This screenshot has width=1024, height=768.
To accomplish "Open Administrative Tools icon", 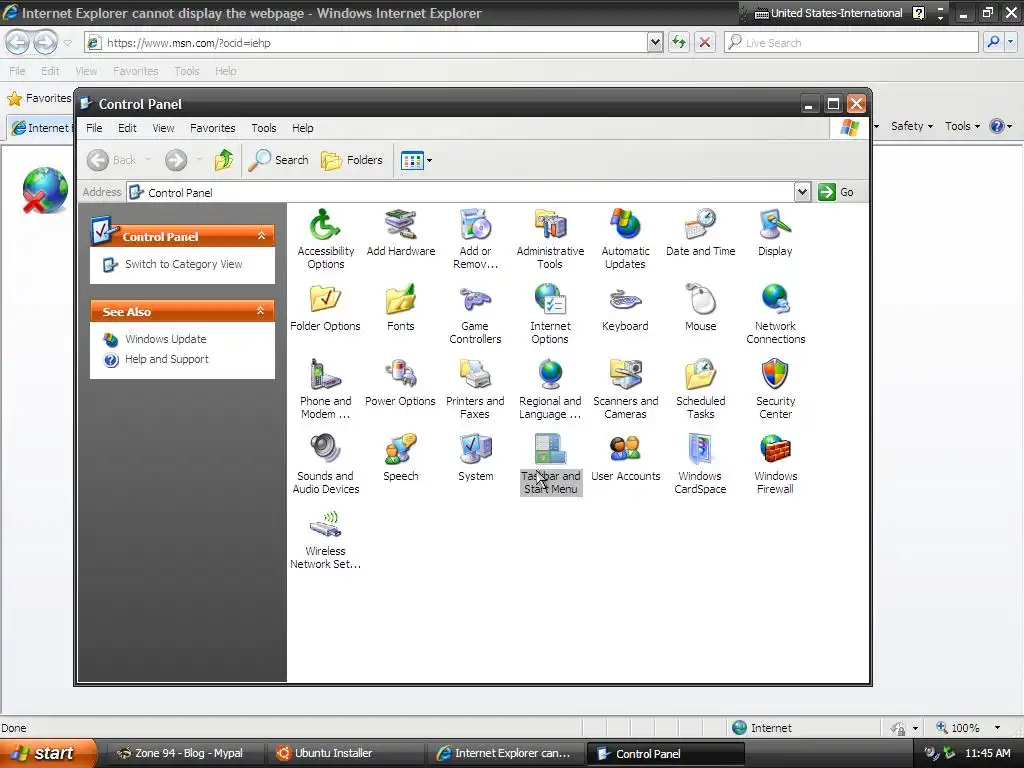I will click(550, 239).
